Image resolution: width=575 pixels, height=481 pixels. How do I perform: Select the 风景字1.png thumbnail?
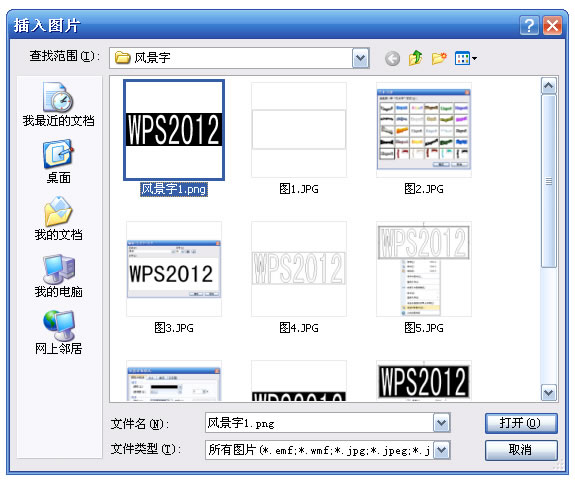tap(174, 130)
